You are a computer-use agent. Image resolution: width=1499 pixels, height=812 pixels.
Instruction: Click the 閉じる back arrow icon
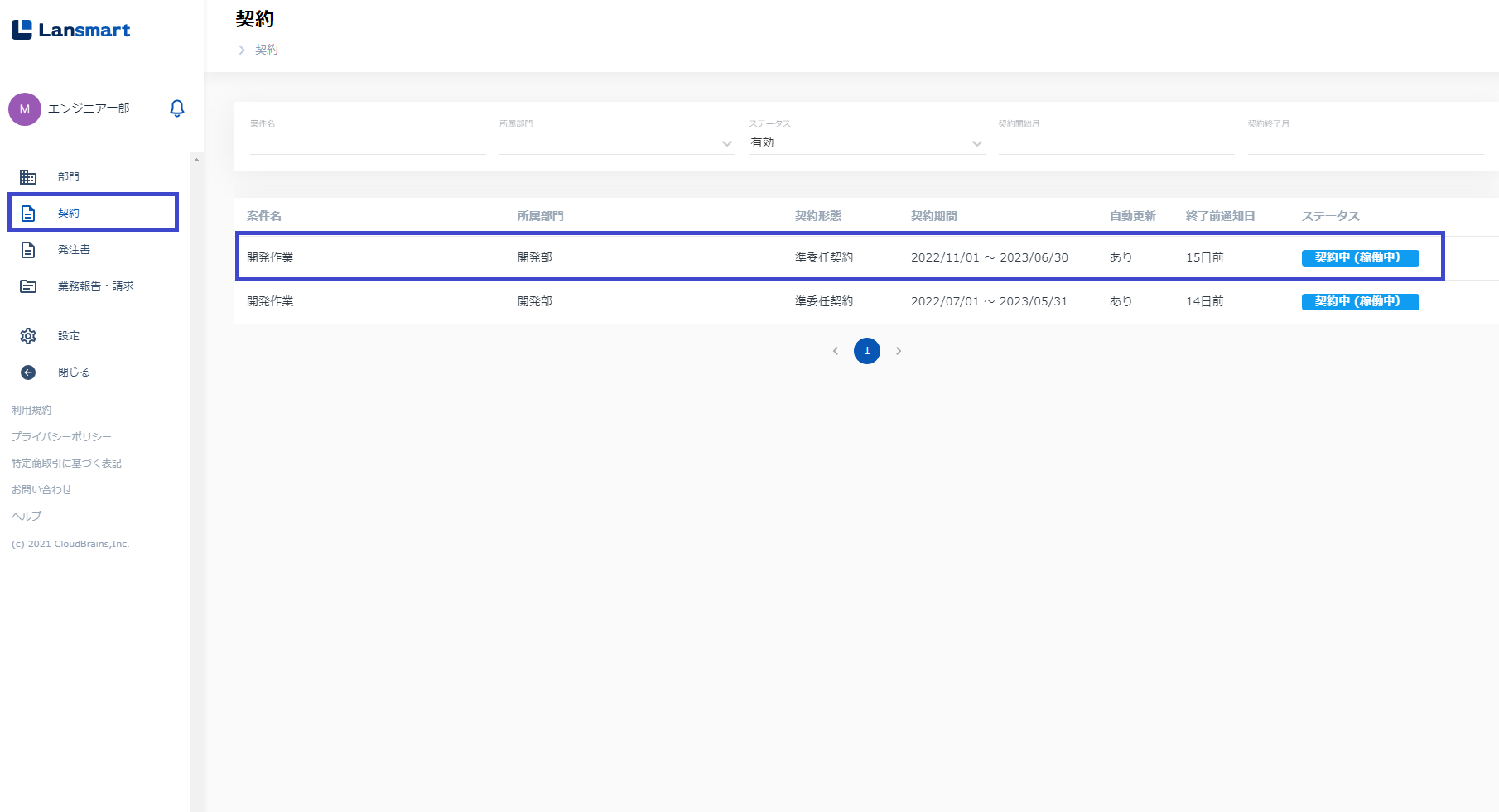tap(28, 372)
